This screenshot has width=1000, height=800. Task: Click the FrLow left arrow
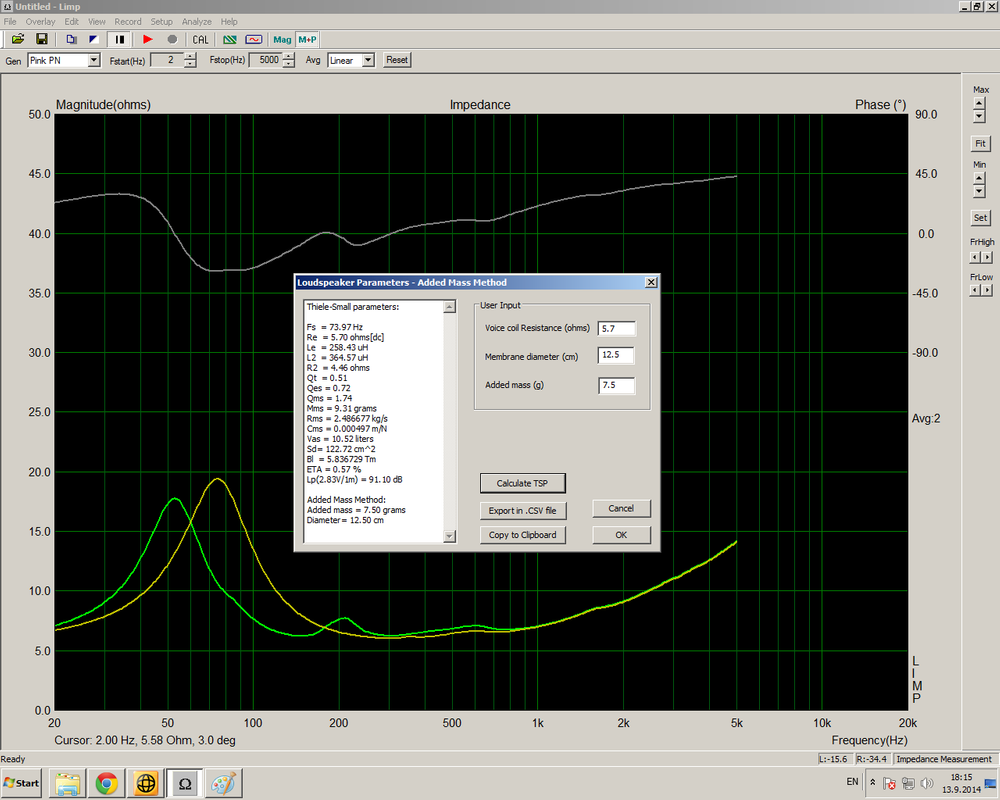[x=975, y=290]
